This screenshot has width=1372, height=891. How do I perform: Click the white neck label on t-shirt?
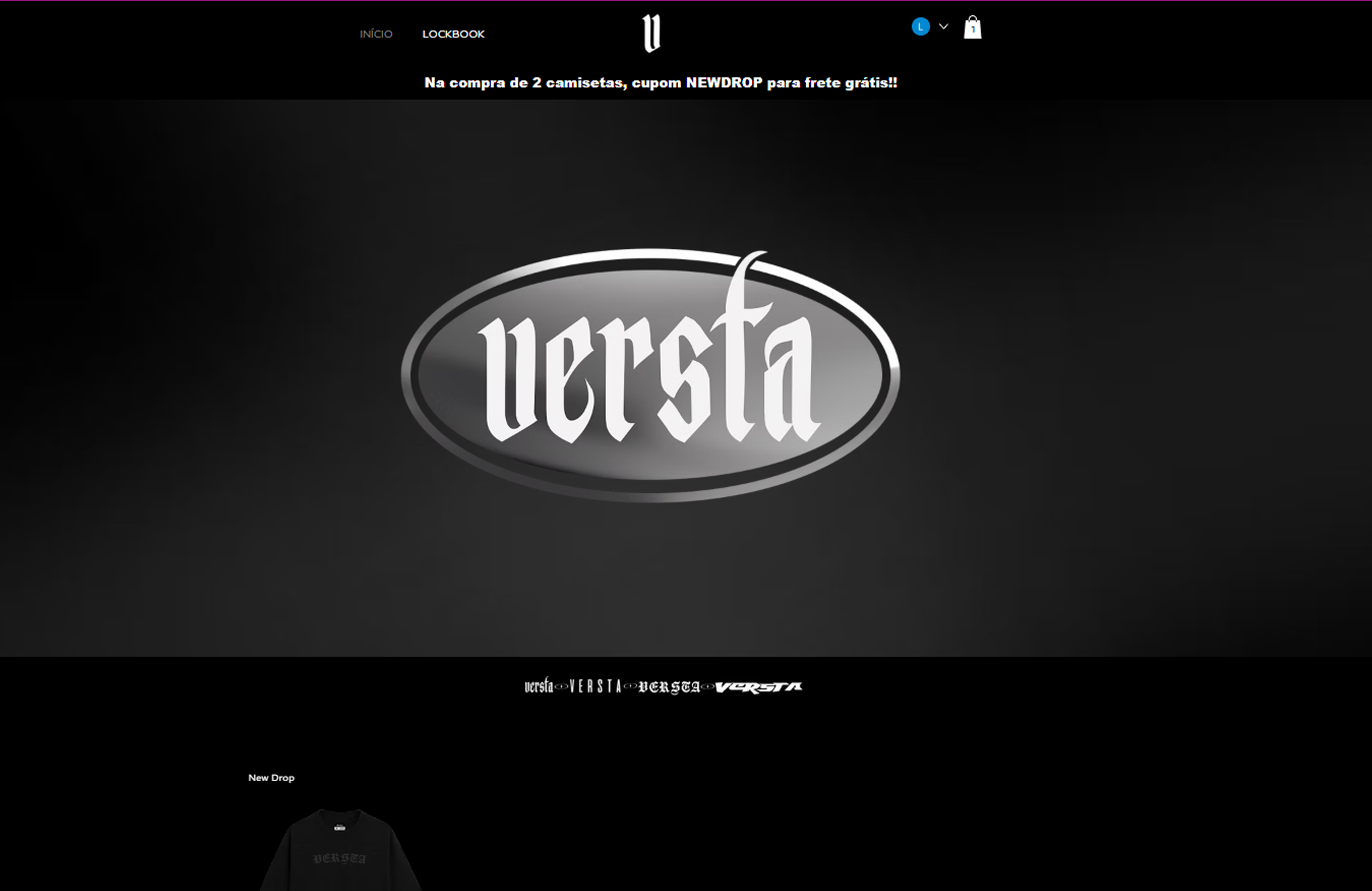pos(339,828)
